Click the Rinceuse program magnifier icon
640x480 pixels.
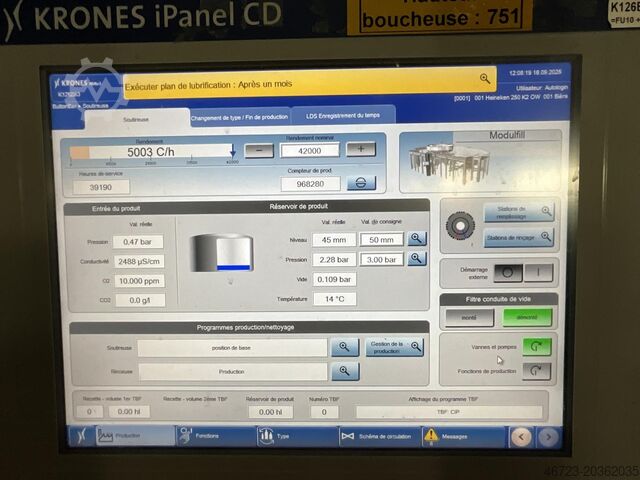[x=344, y=371]
